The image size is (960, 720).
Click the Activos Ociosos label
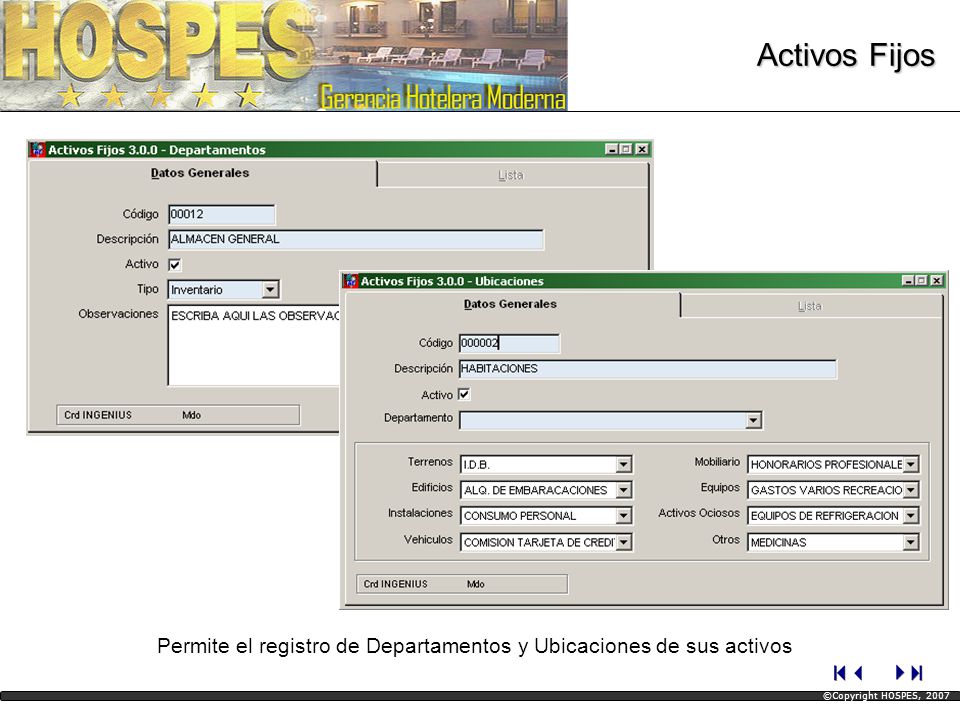[699, 513]
